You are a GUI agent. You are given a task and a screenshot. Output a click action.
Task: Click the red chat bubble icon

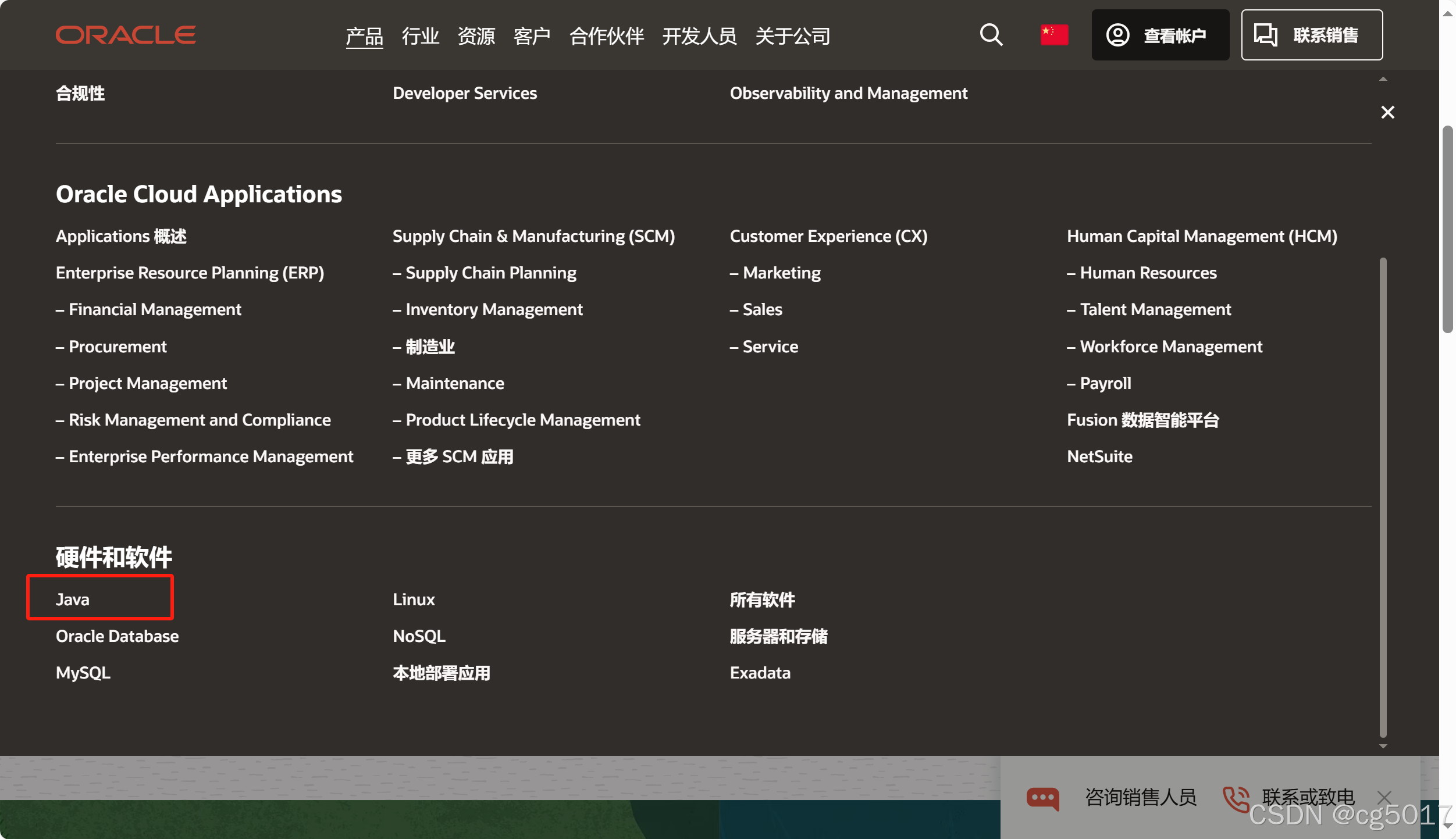pos(1042,798)
